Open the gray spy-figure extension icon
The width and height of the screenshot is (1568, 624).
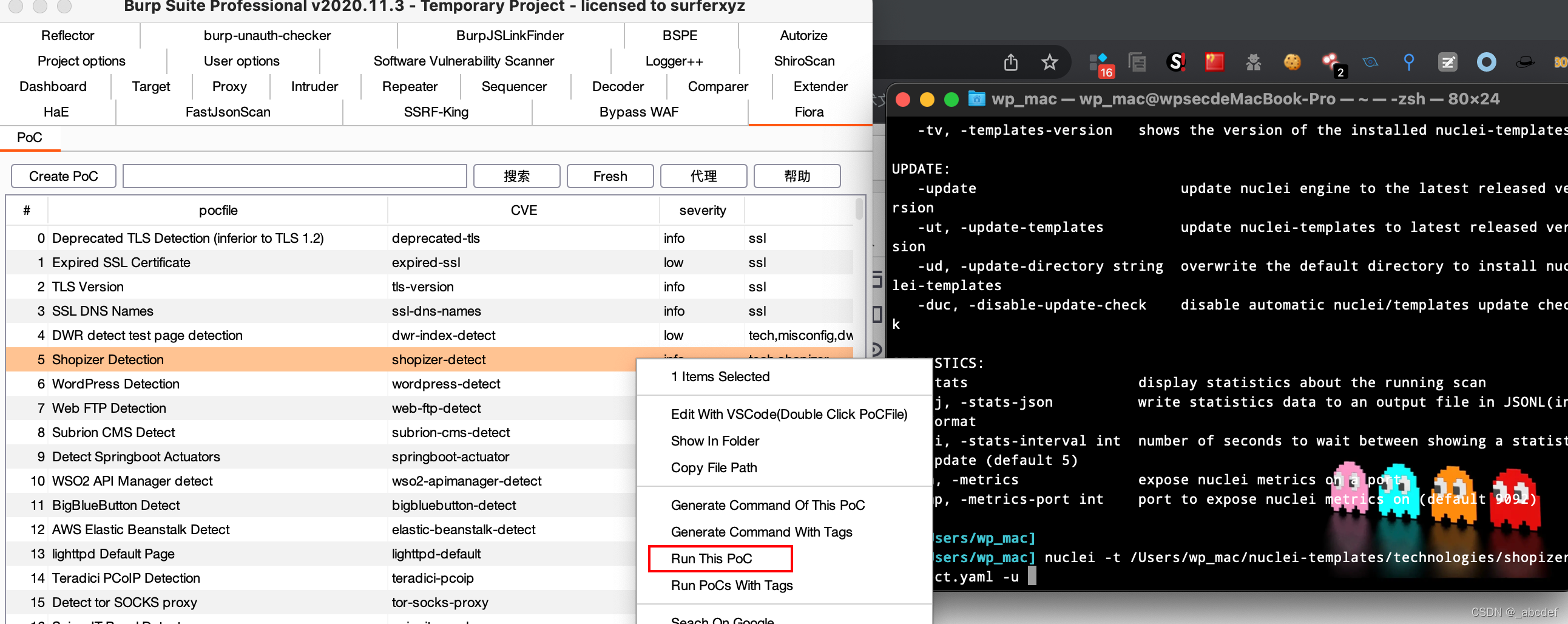(1253, 62)
